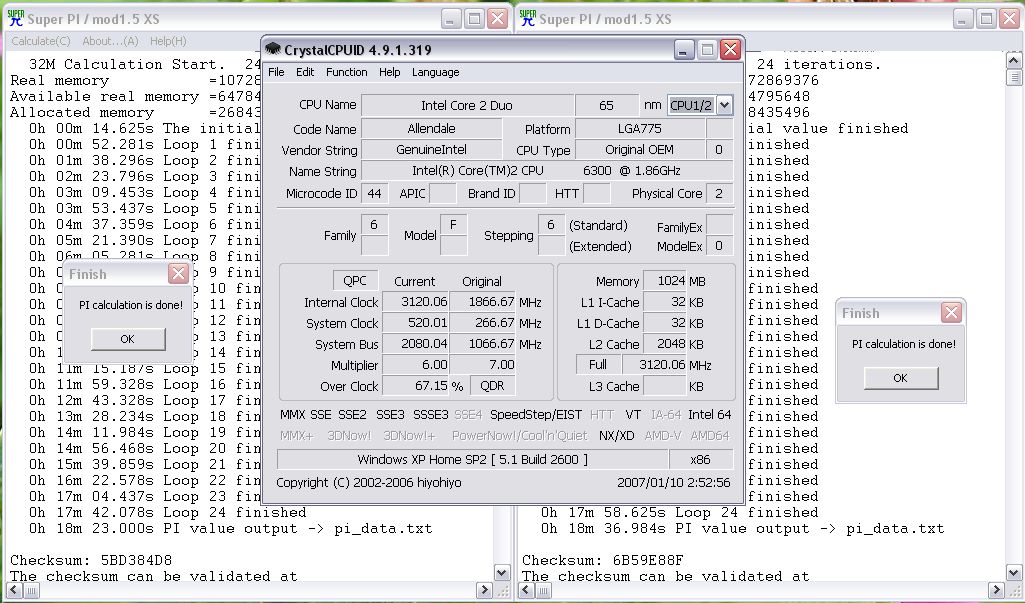Open About...(A) menu in left Super PI
1025x603 pixels.
[110, 41]
